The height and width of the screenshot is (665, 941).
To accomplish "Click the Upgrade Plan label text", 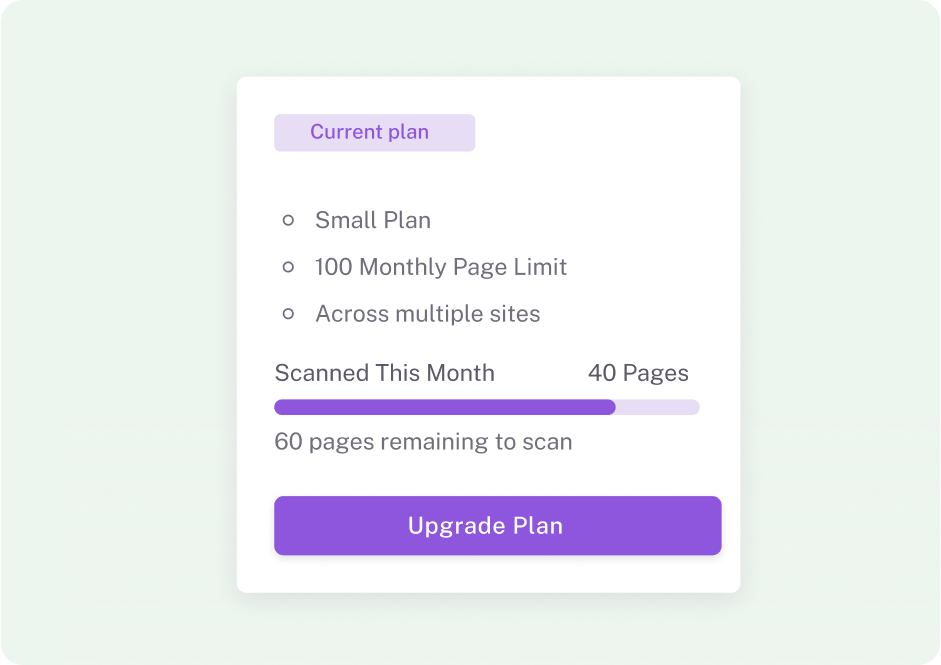I will click(484, 525).
